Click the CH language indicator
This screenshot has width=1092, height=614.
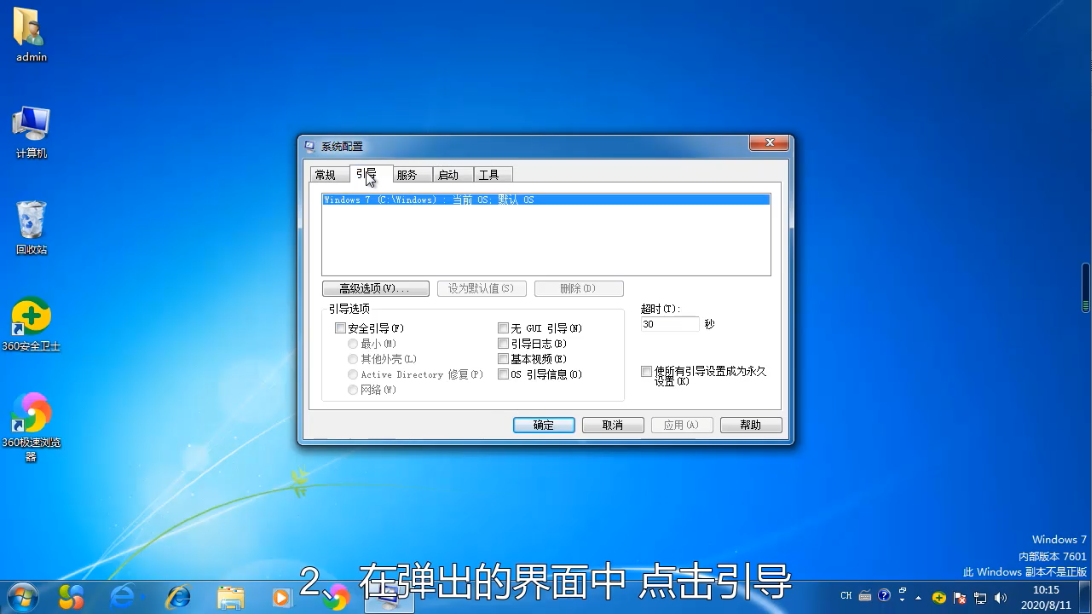pyautogui.click(x=845, y=596)
